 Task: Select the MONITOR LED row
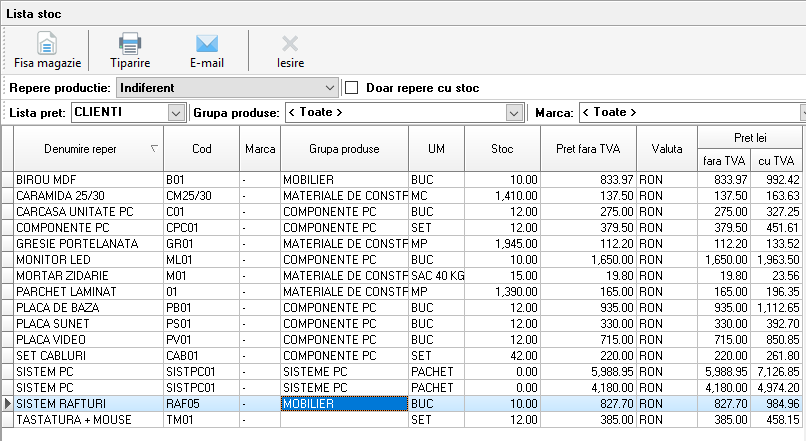pos(88,259)
